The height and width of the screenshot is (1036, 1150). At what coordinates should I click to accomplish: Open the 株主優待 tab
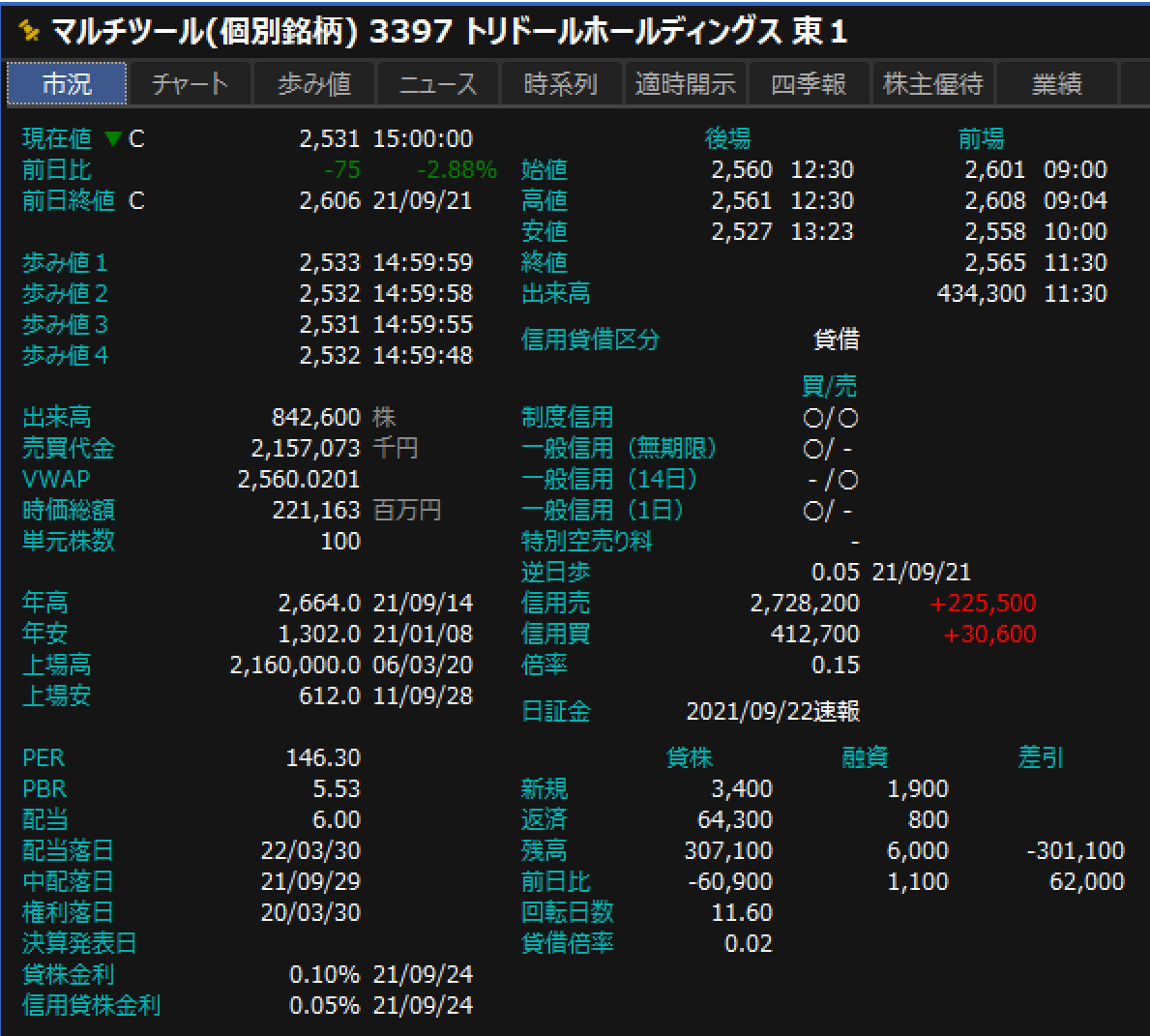(933, 83)
